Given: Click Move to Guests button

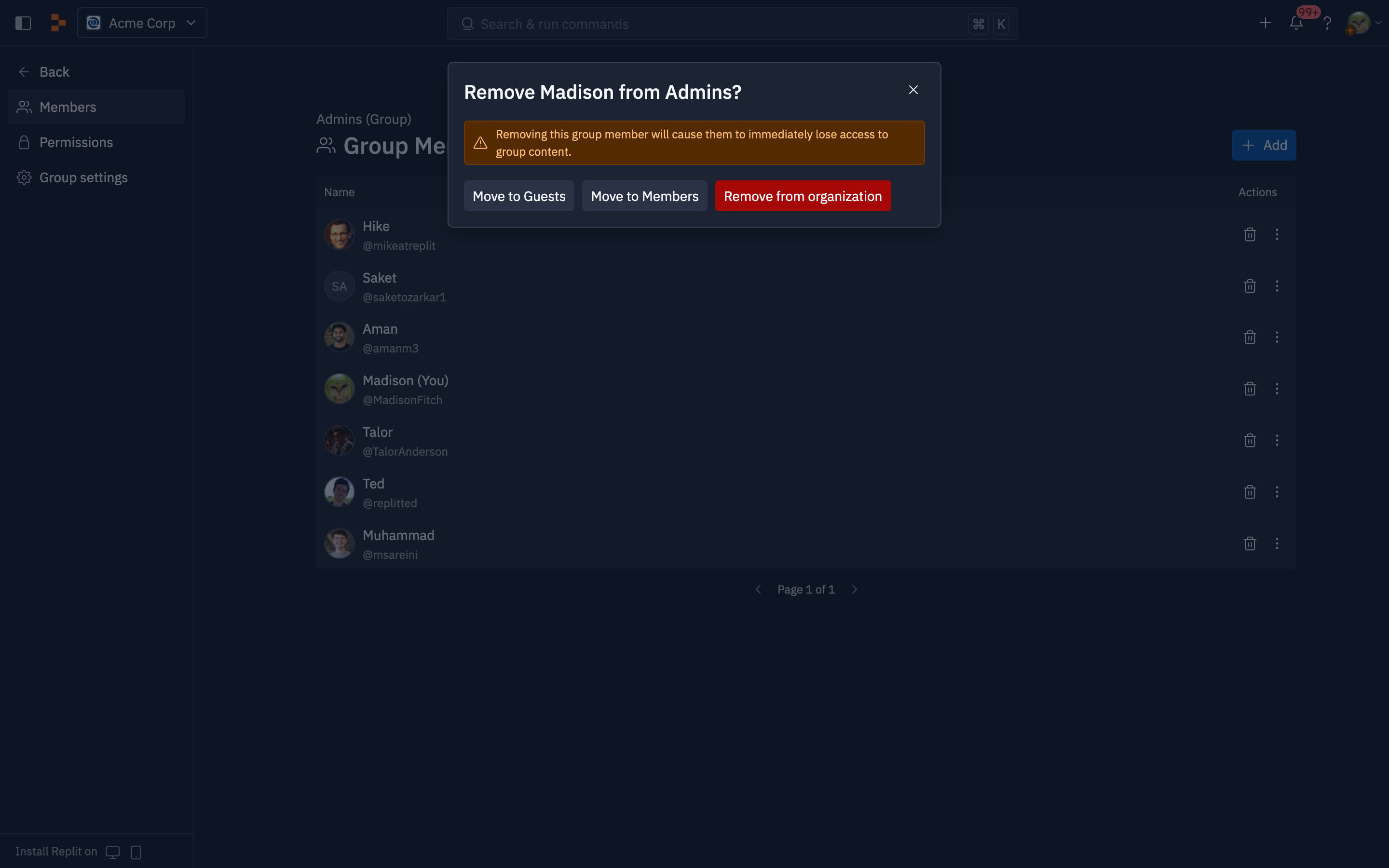Looking at the screenshot, I should 519,196.
